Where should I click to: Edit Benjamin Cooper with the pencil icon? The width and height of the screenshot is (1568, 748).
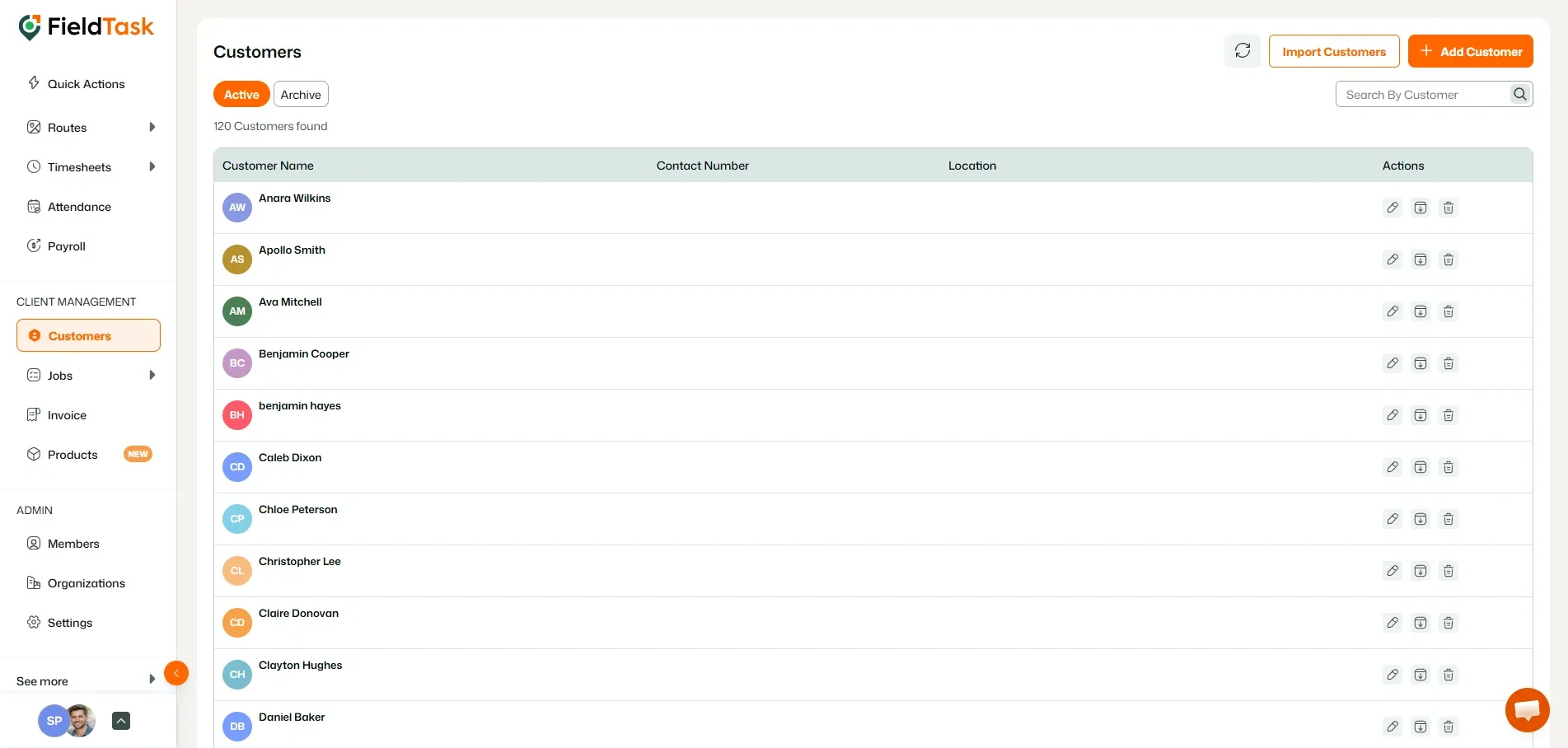[1392, 363]
